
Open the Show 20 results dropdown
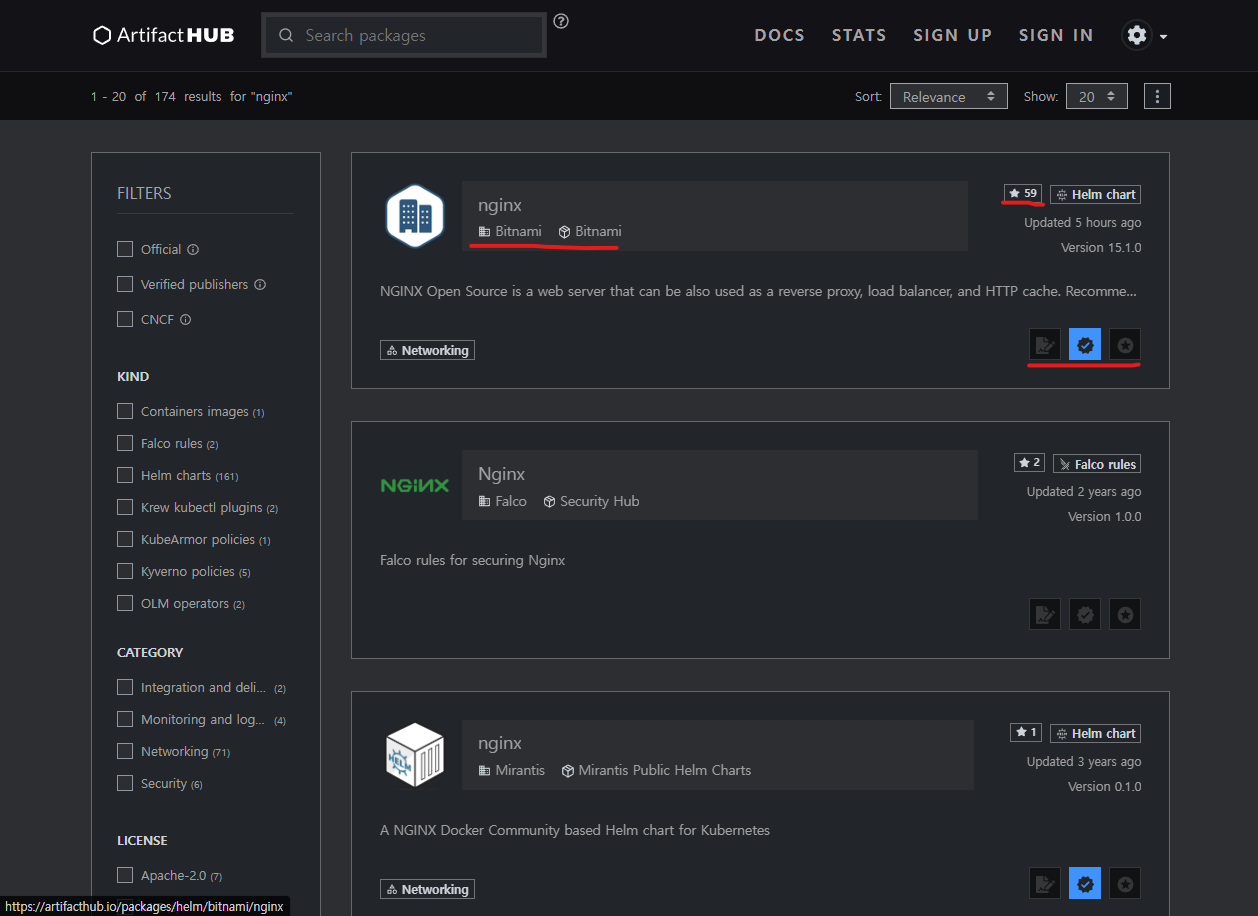(x=1097, y=96)
